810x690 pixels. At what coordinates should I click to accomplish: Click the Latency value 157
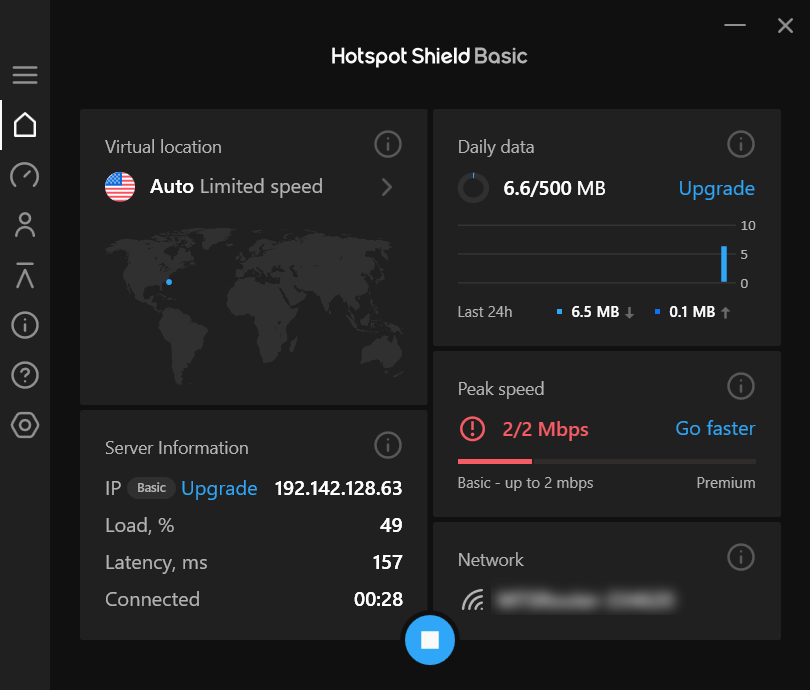pos(387,562)
